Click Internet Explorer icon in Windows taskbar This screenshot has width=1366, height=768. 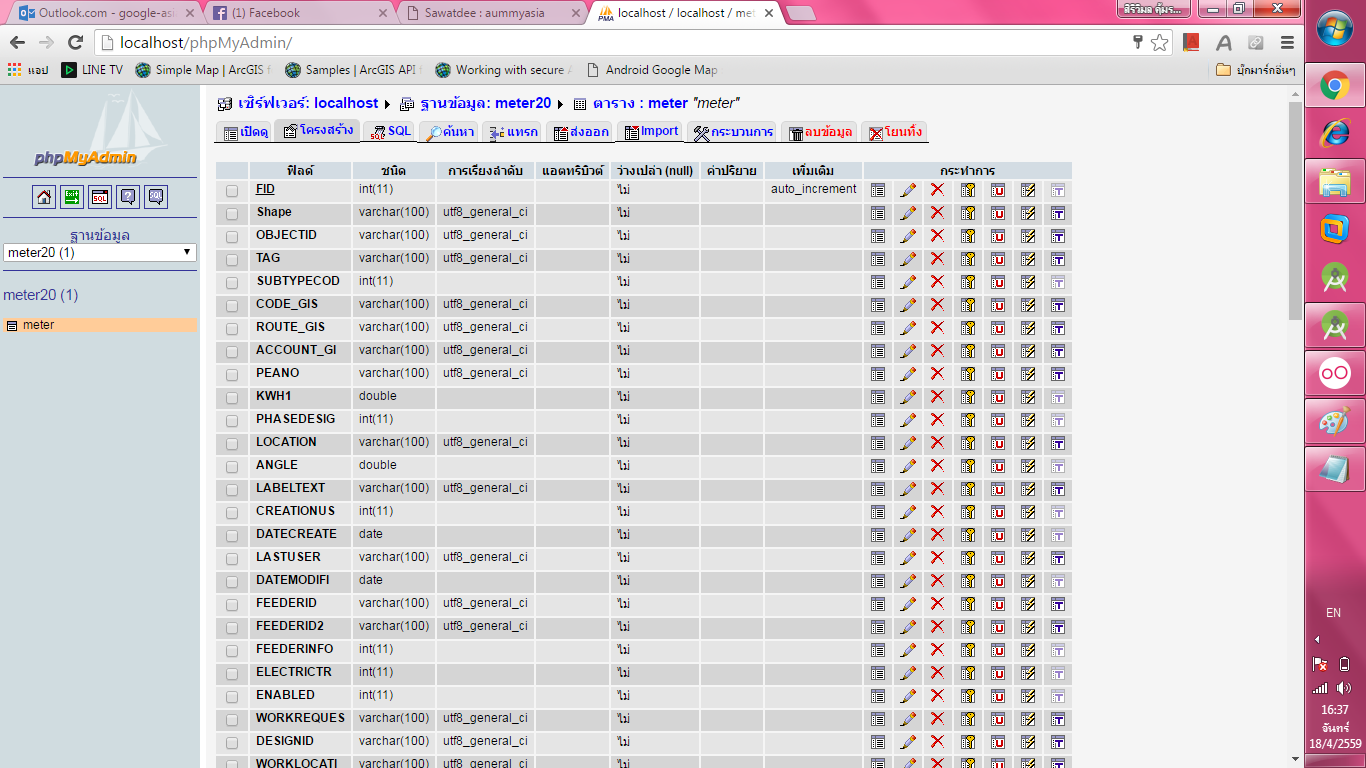point(1335,134)
